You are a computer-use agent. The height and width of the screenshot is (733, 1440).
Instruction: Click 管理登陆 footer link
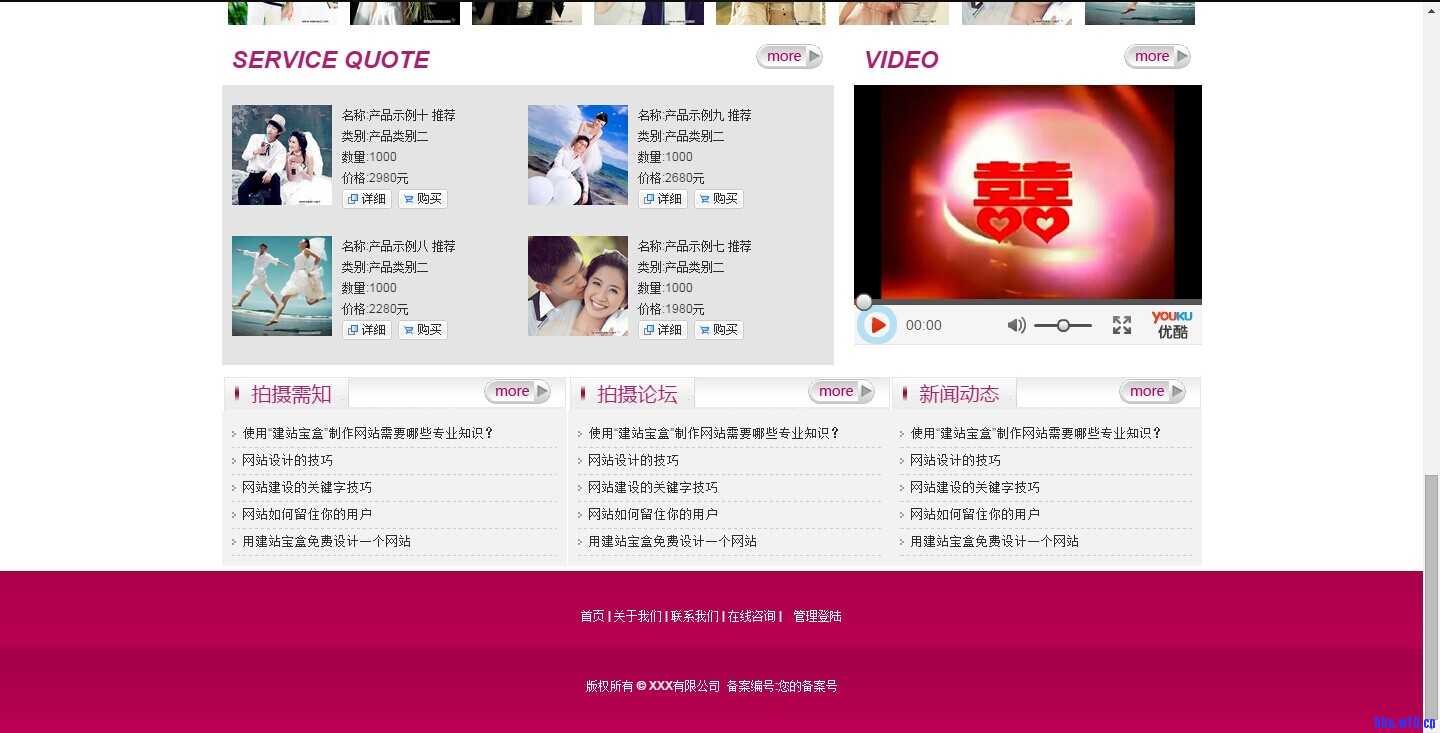817,616
